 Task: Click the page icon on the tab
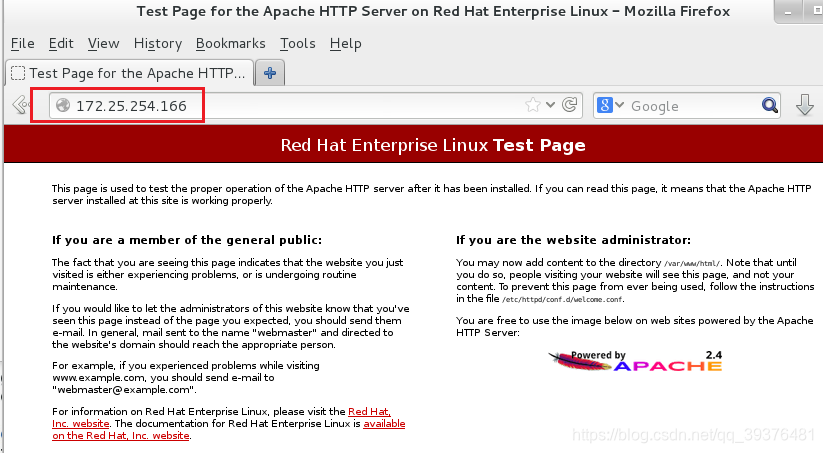pos(18,73)
